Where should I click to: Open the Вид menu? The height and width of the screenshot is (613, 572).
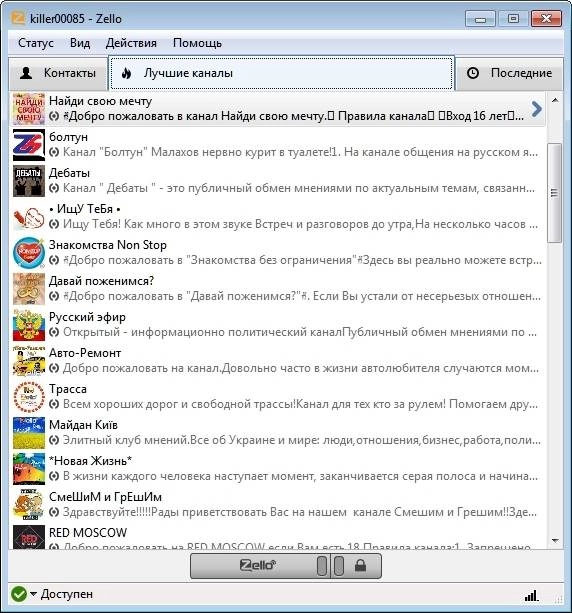tap(80, 43)
